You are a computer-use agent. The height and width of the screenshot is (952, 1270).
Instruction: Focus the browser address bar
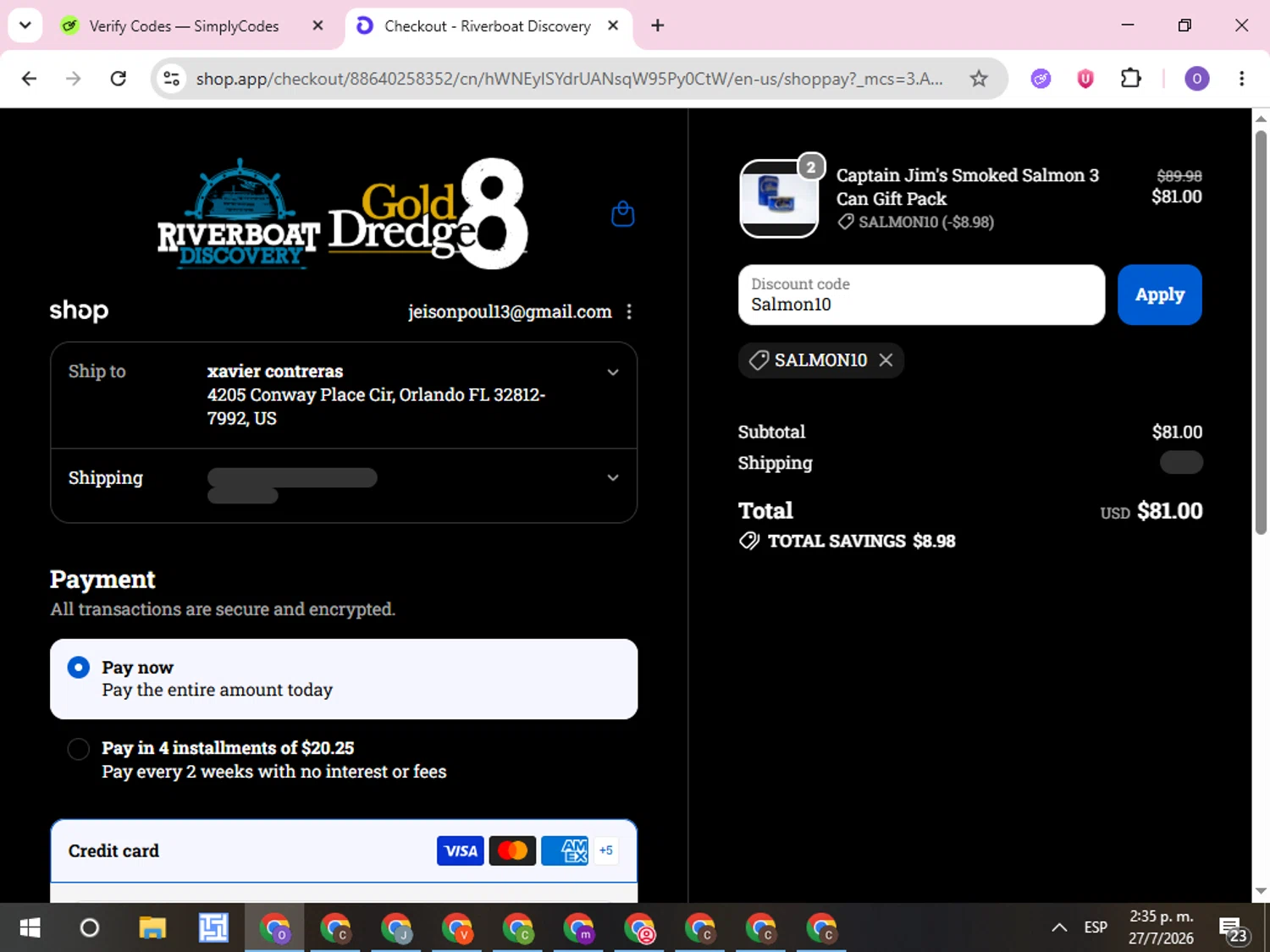(569, 79)
